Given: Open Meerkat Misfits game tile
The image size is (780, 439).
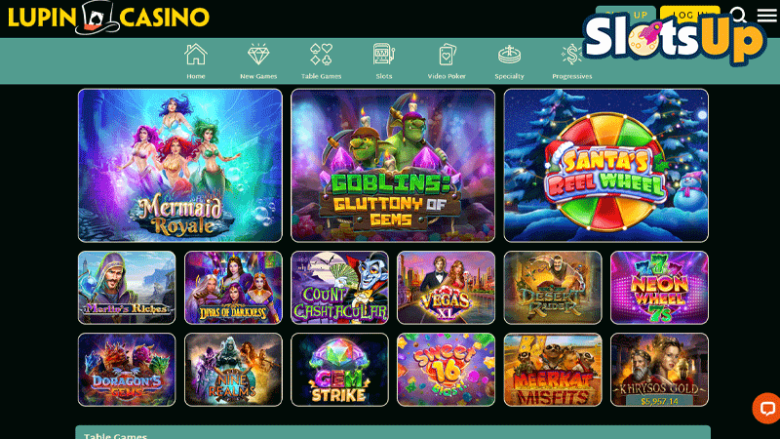Looking at the screenshot, I should click(x=553, y=369).
